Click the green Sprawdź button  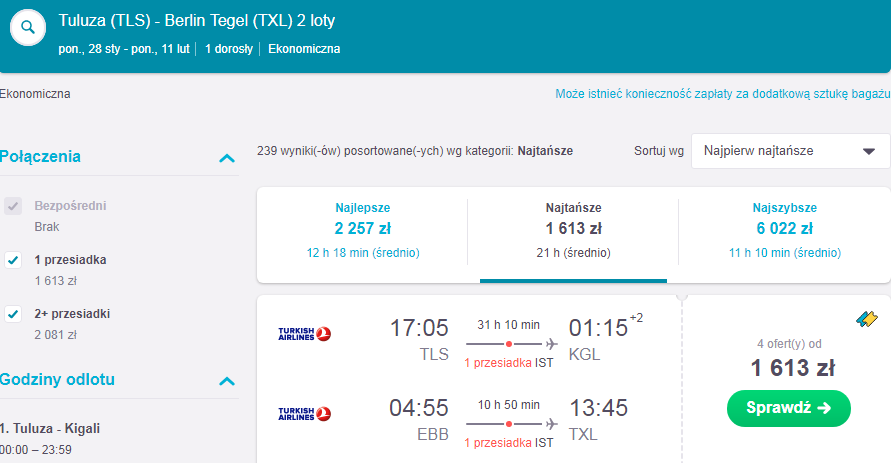(789, 408)
